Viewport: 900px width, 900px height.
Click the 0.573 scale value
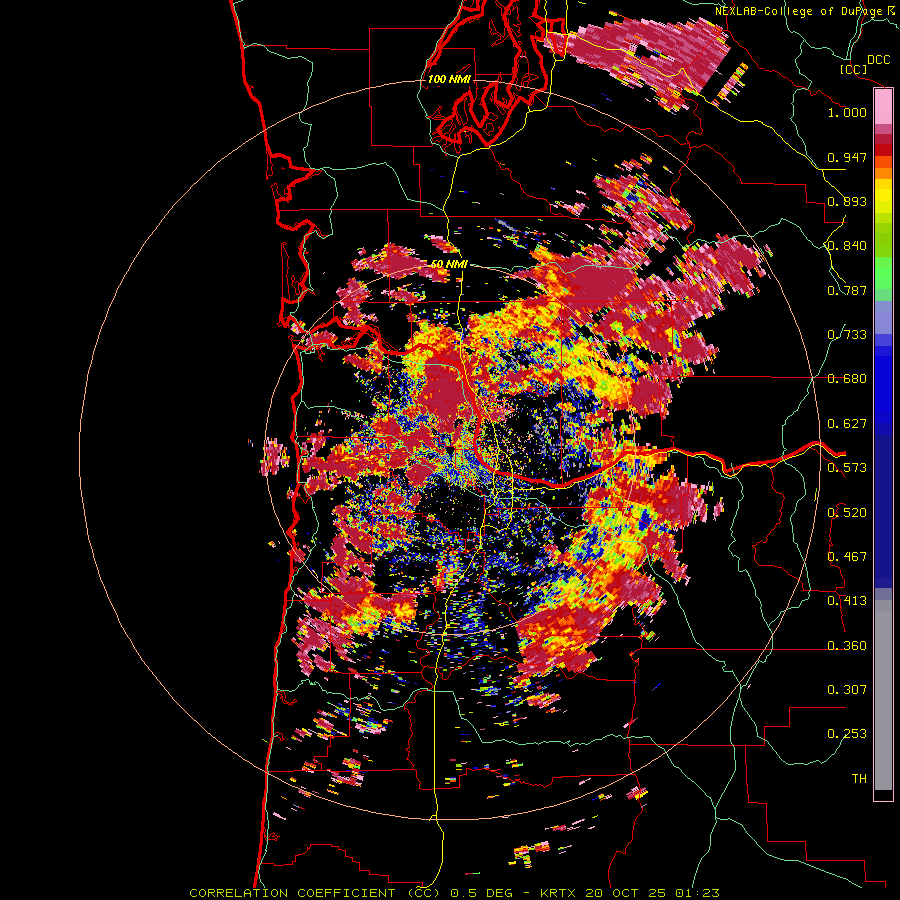[x=847, y=468]
